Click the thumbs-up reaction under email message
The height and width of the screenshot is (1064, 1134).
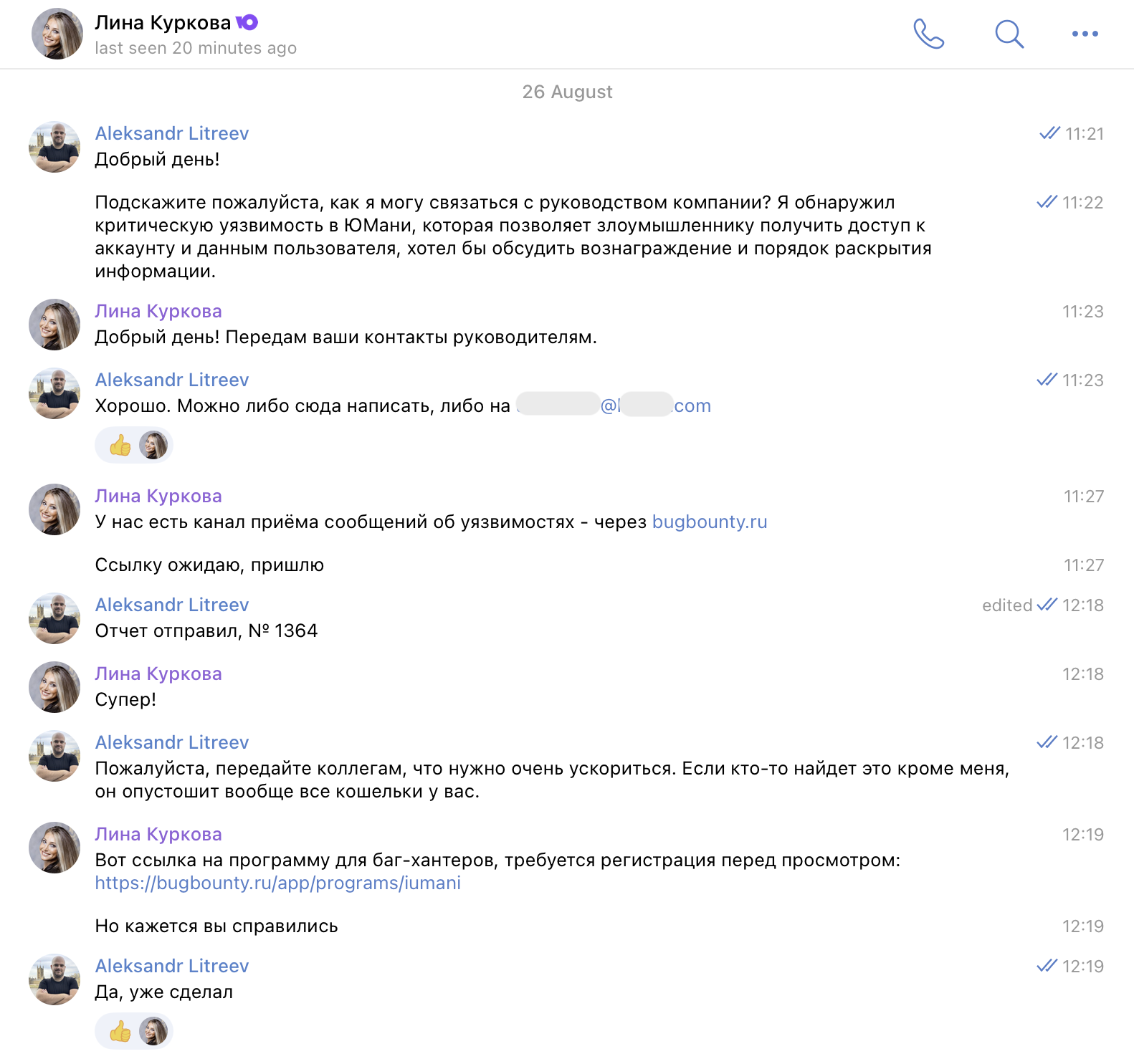point(119,444)
